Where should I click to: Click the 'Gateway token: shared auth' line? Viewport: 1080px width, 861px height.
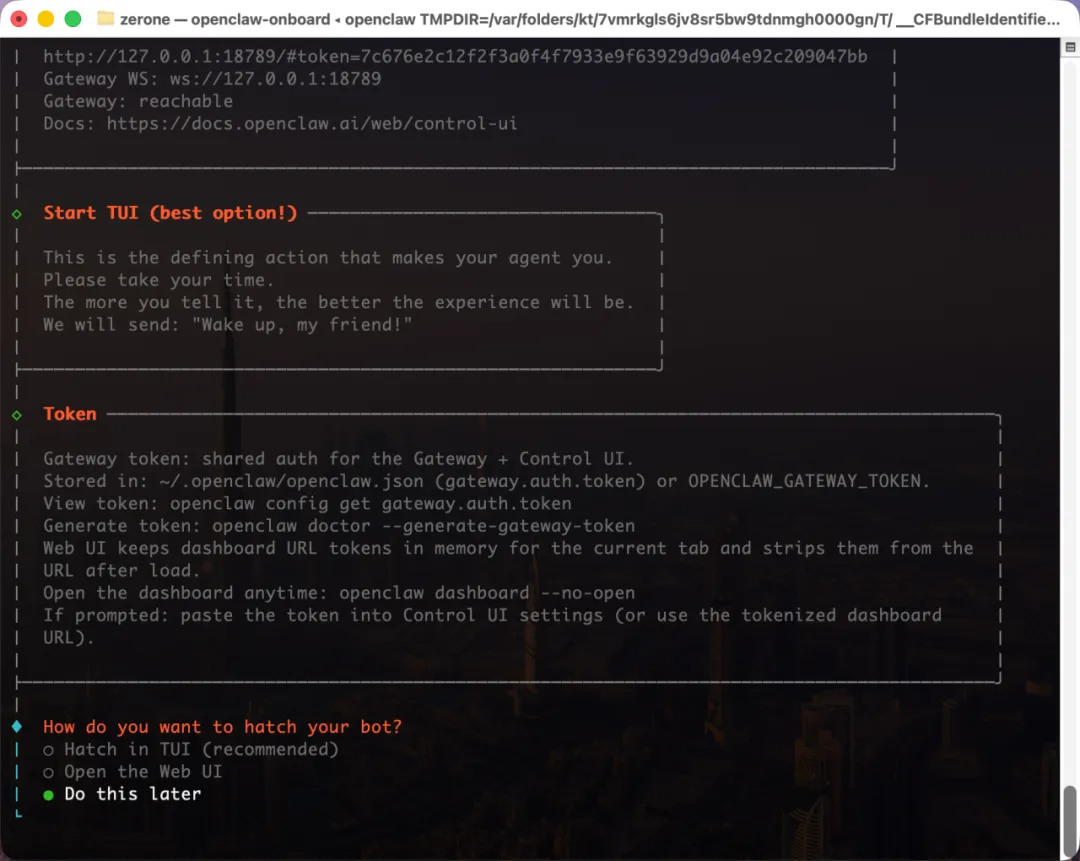(x=338, y=459)
